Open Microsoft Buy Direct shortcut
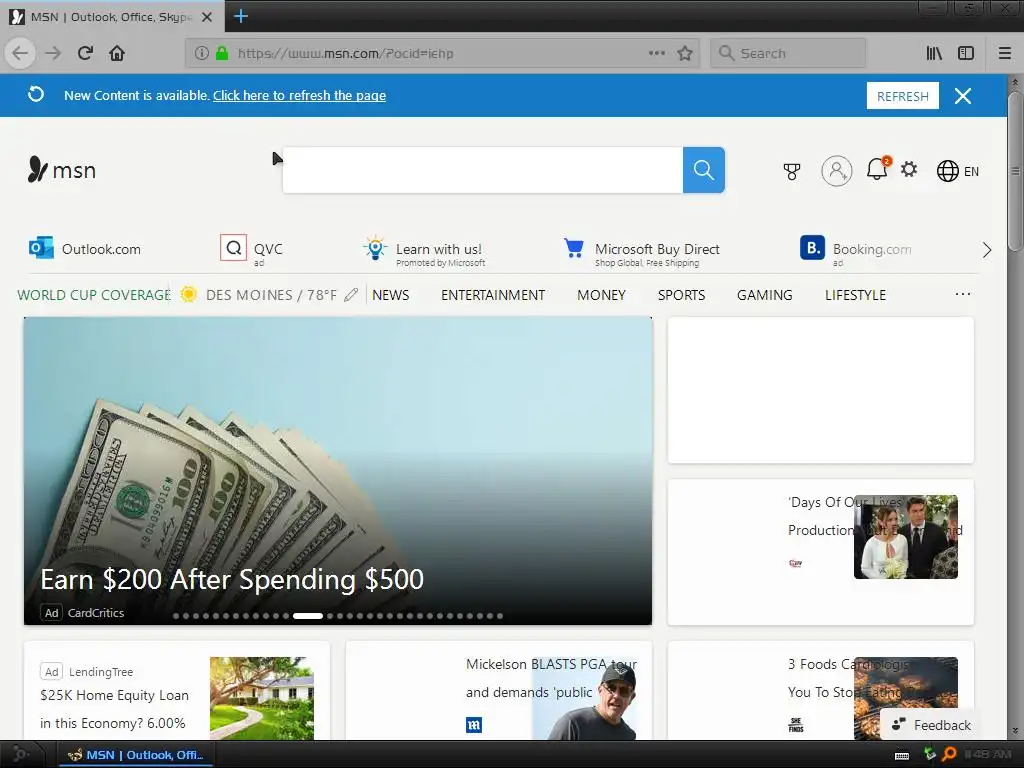 642,253
